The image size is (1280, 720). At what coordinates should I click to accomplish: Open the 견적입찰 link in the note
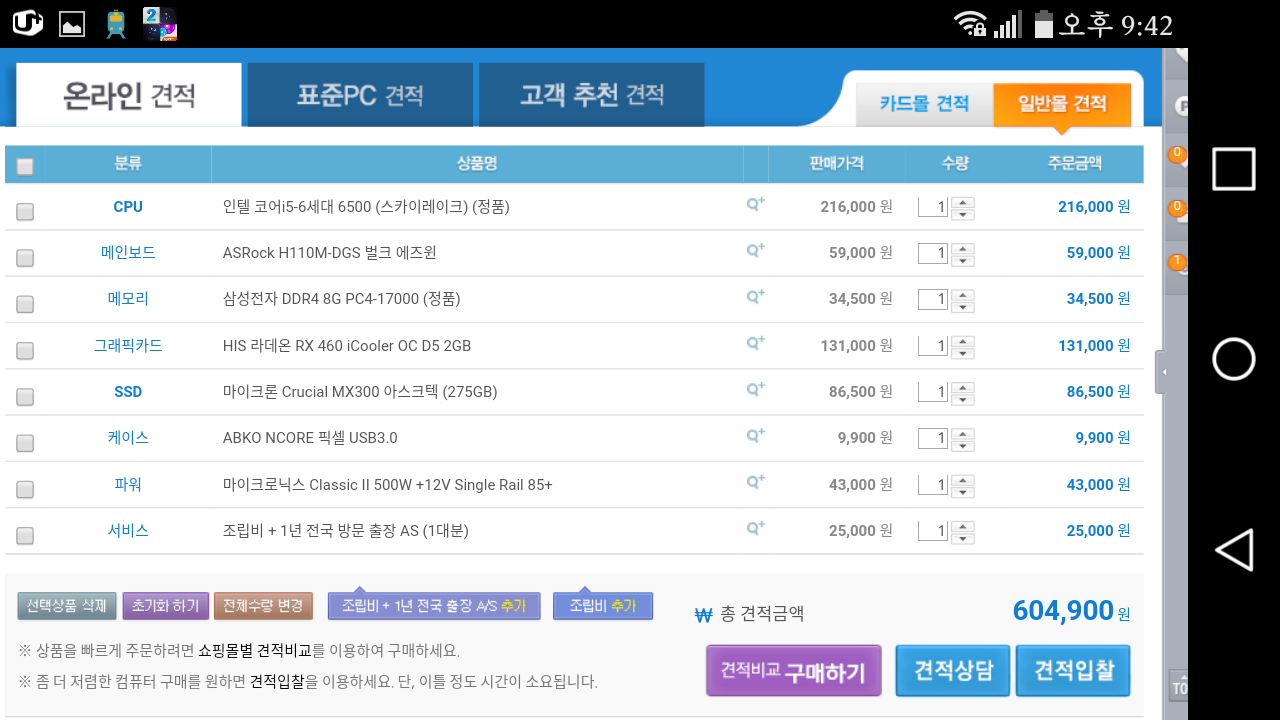point(277,682)
